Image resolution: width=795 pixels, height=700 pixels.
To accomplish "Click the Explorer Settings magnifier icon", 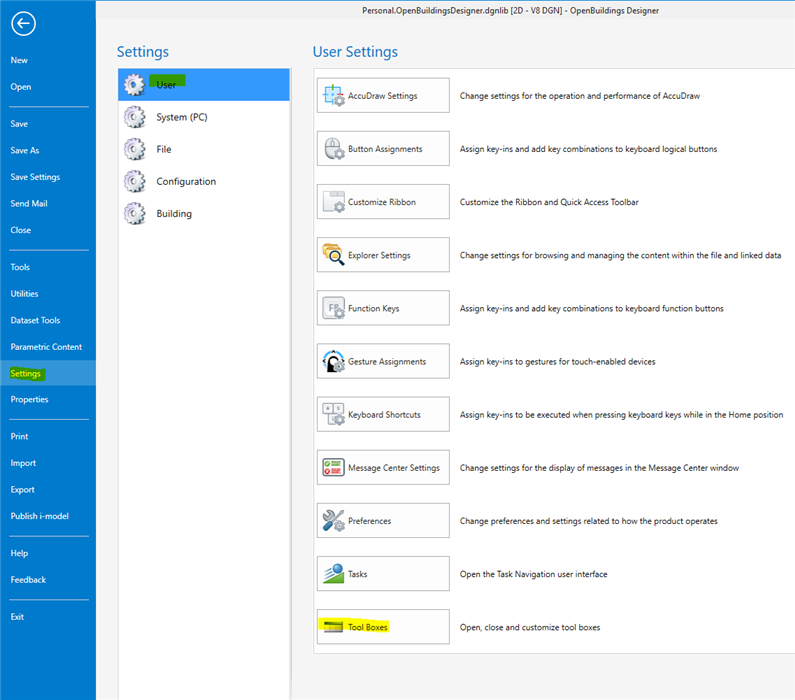I will [x=334, y=254].
